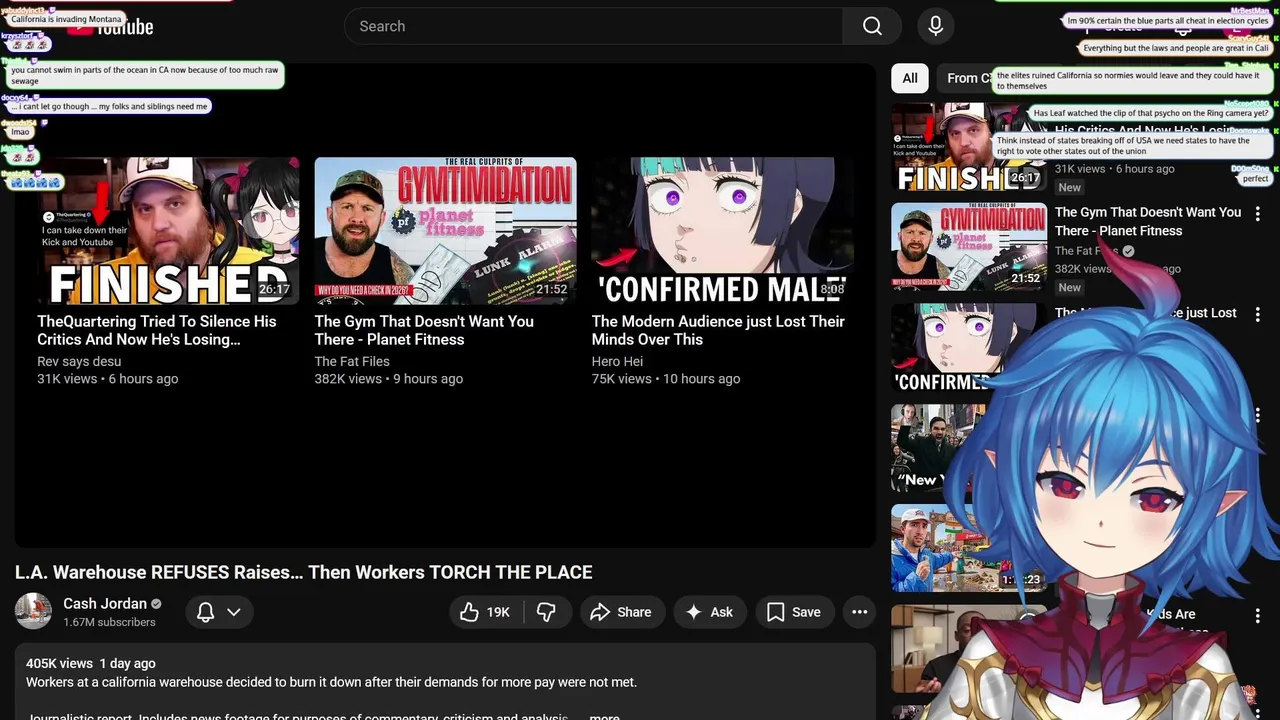This screenshot has width=1280, height=720.
Task: Click the Ask sparkle button
Action: click(710, 612)
